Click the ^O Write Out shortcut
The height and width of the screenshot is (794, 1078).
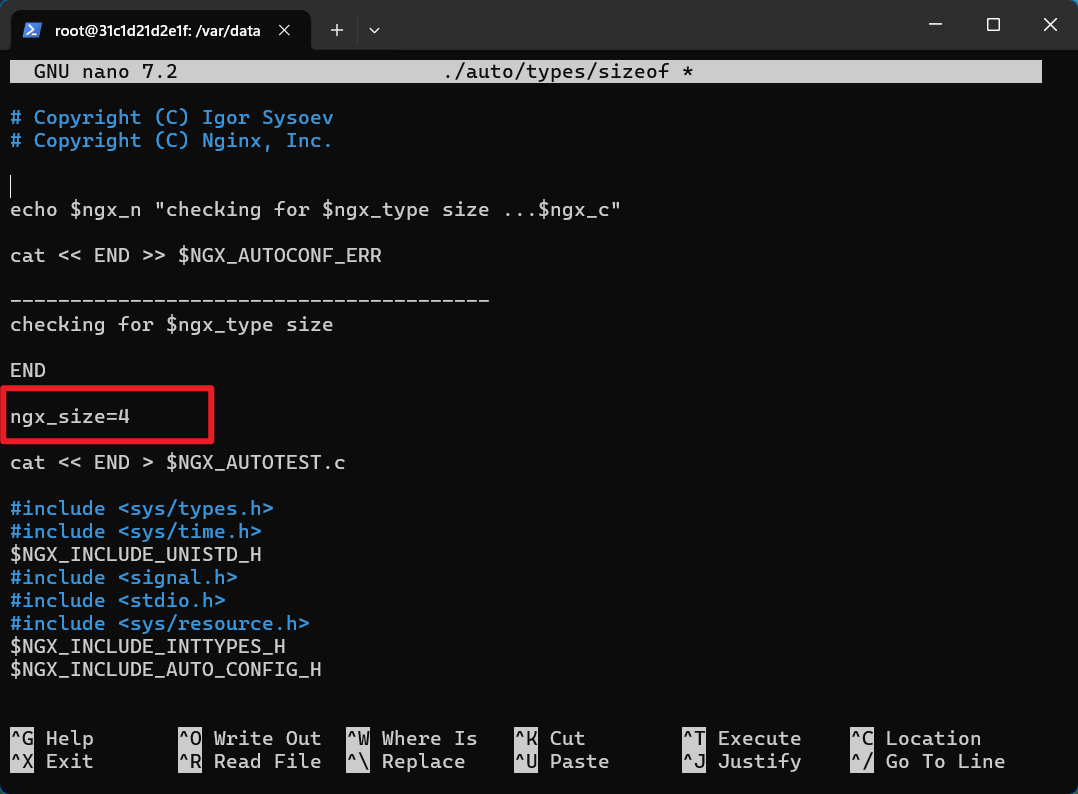(x=250, y=738)
